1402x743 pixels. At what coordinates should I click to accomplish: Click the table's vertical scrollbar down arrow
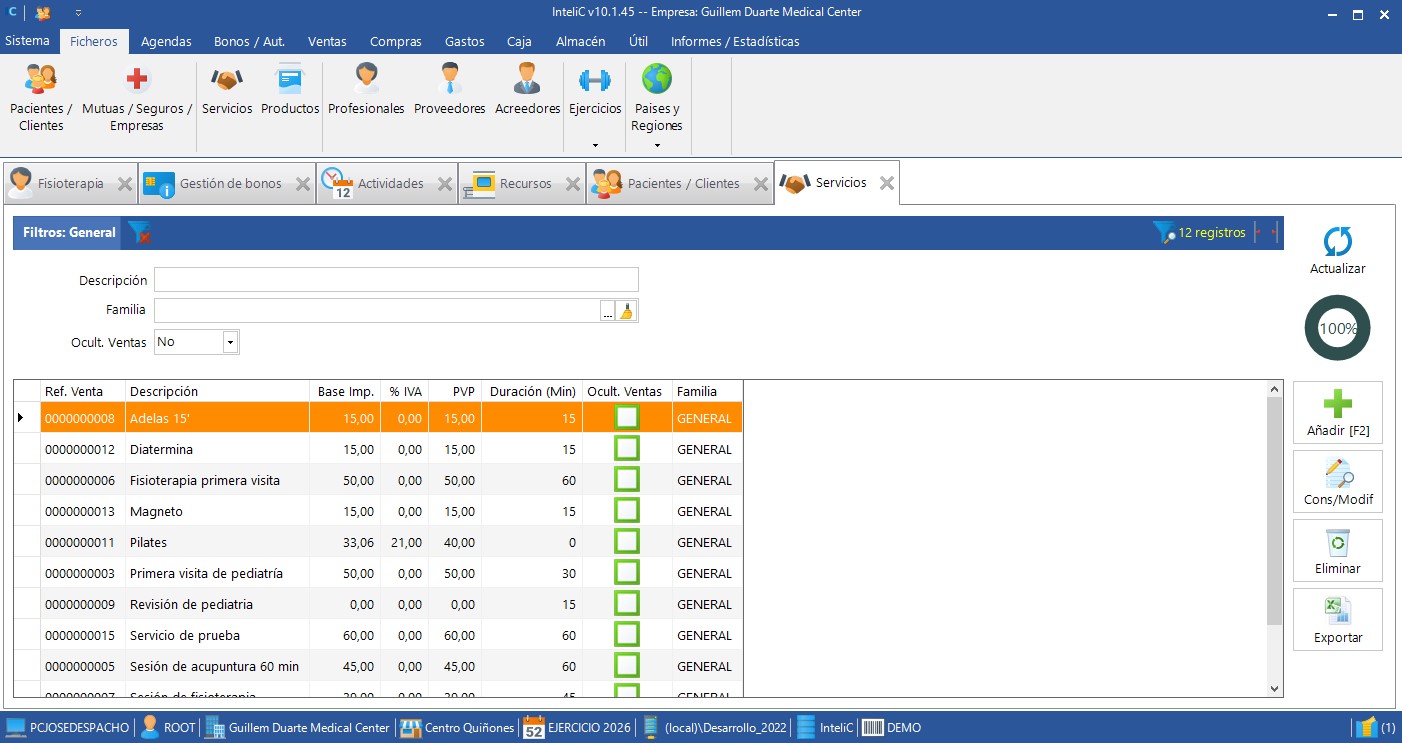[x=1274, y=688]
